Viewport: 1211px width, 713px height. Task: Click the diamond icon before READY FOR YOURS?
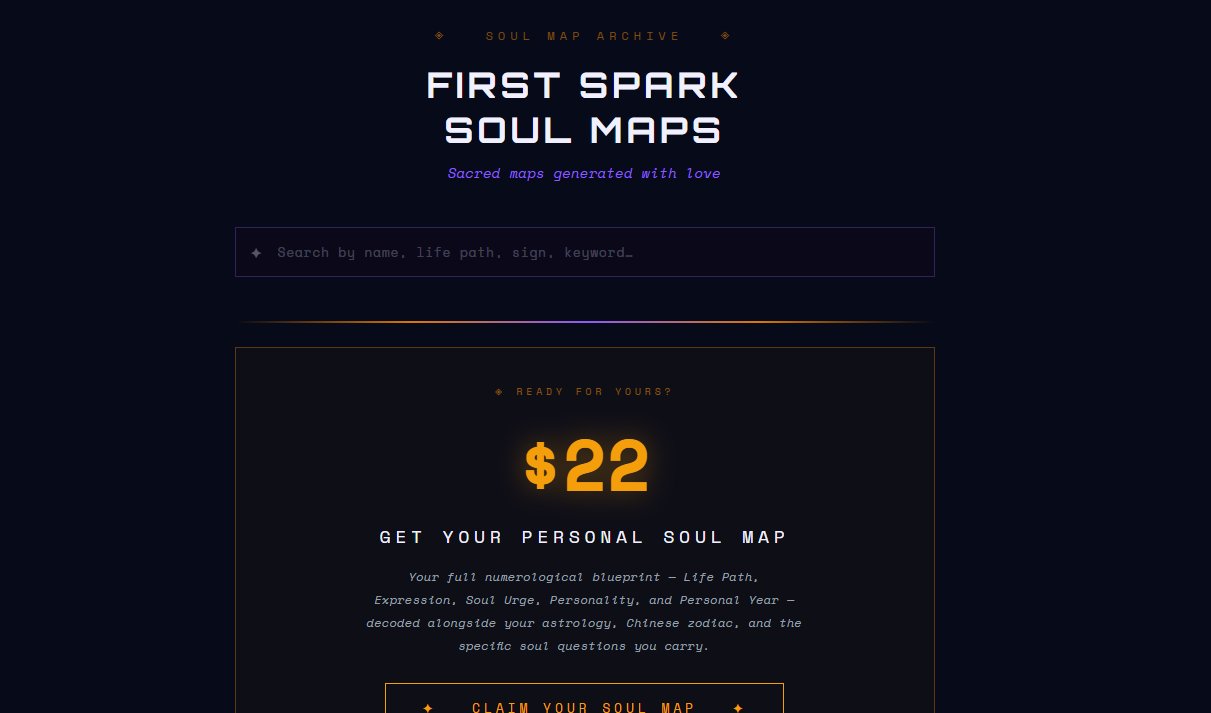coord(498,391)
